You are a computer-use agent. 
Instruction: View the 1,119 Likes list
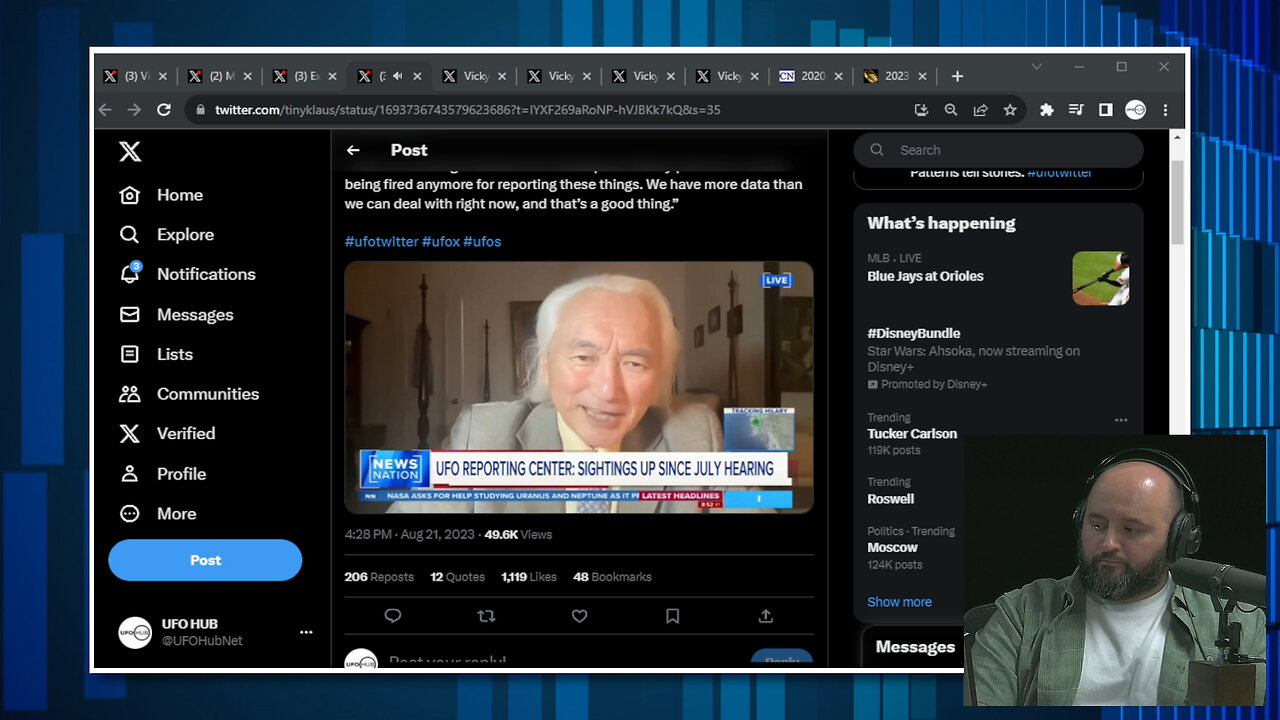coord(529,577)
